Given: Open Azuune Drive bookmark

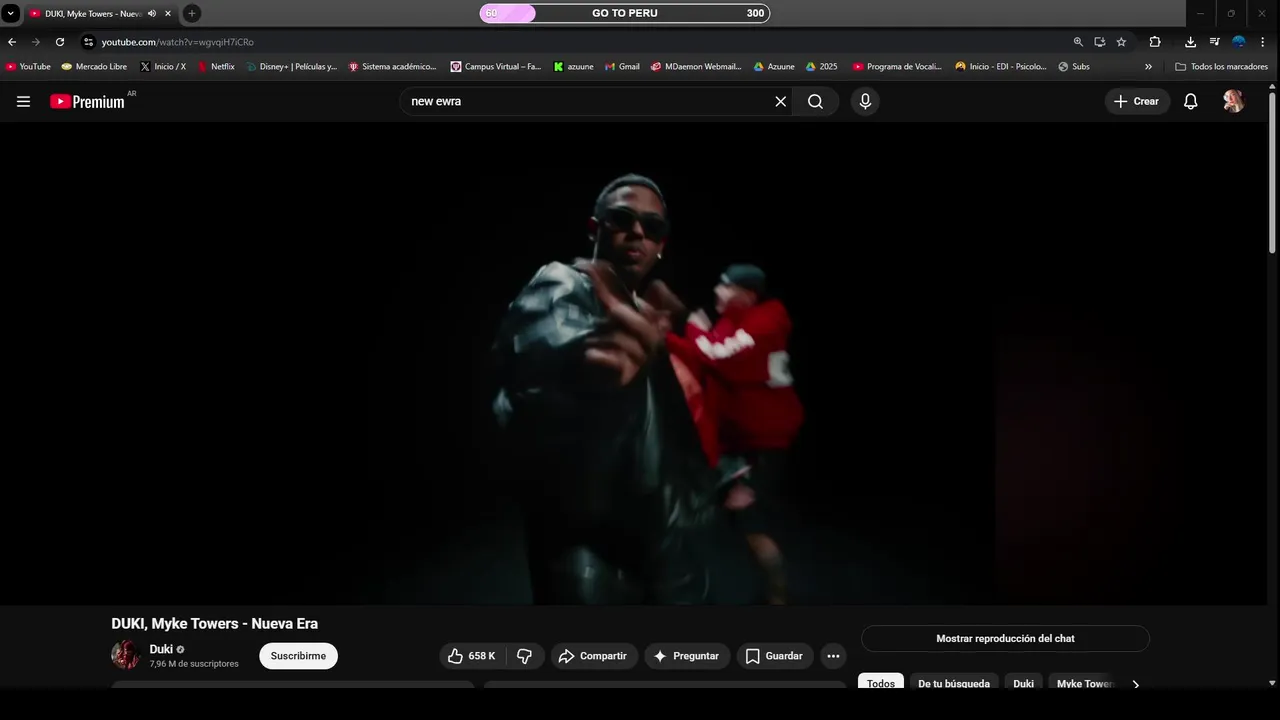Looking at the screenshot, I should (774, 67).
